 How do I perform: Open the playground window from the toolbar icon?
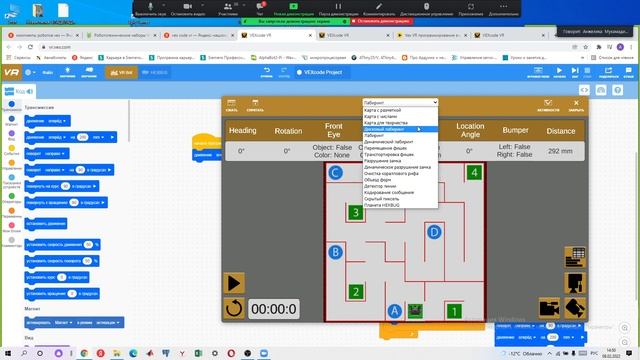(x=538, y=72)
